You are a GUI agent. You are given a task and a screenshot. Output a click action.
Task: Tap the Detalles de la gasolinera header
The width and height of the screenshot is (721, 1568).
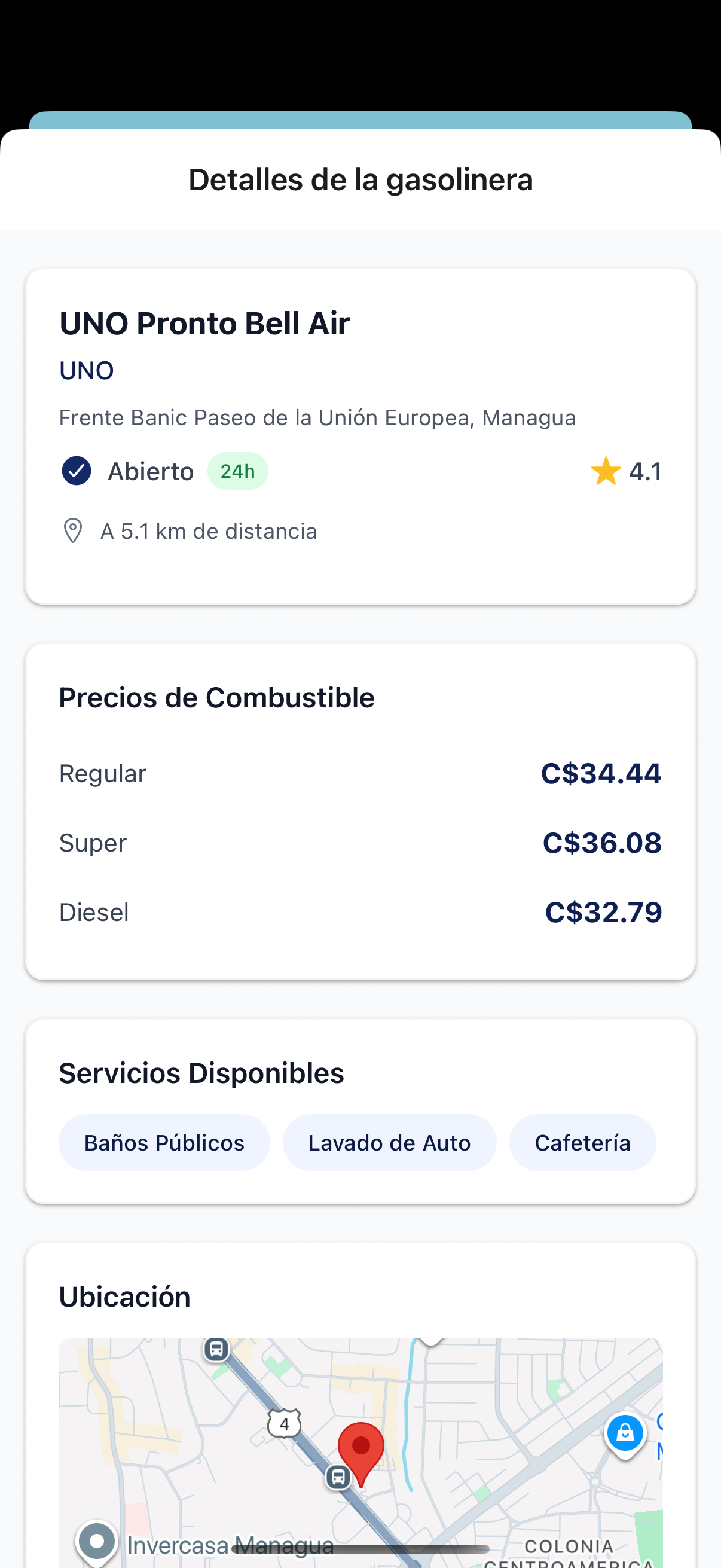tap(361, 180)
